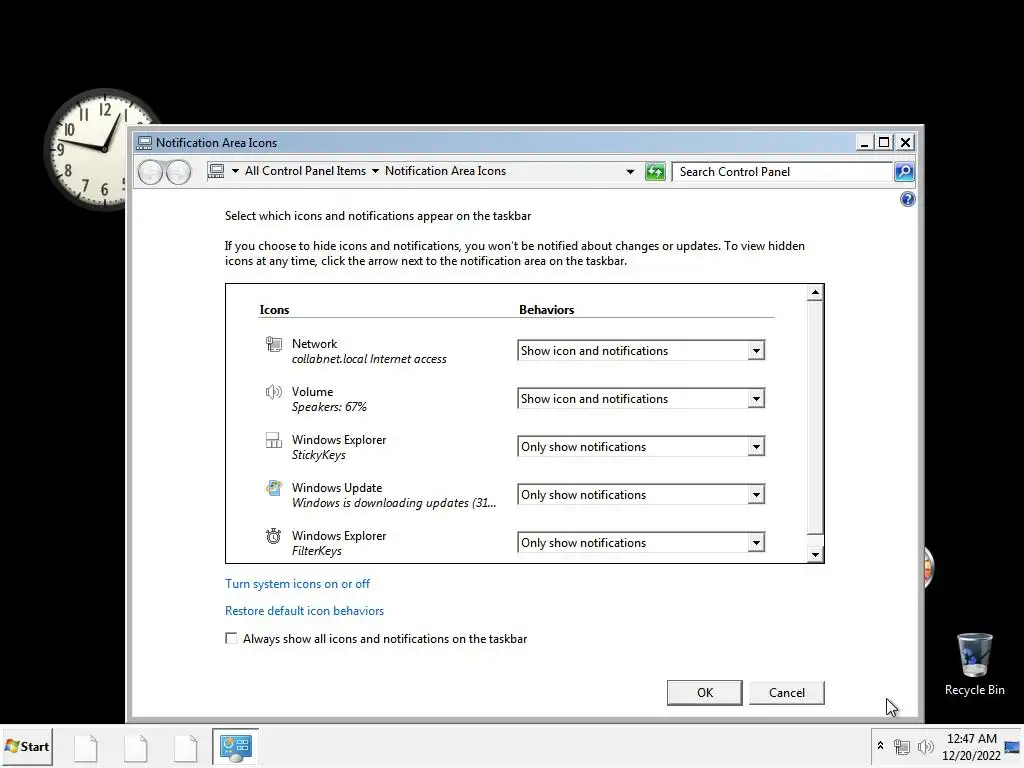
Task: Click the Control Panel taskbar button
Action: (235, 746)
